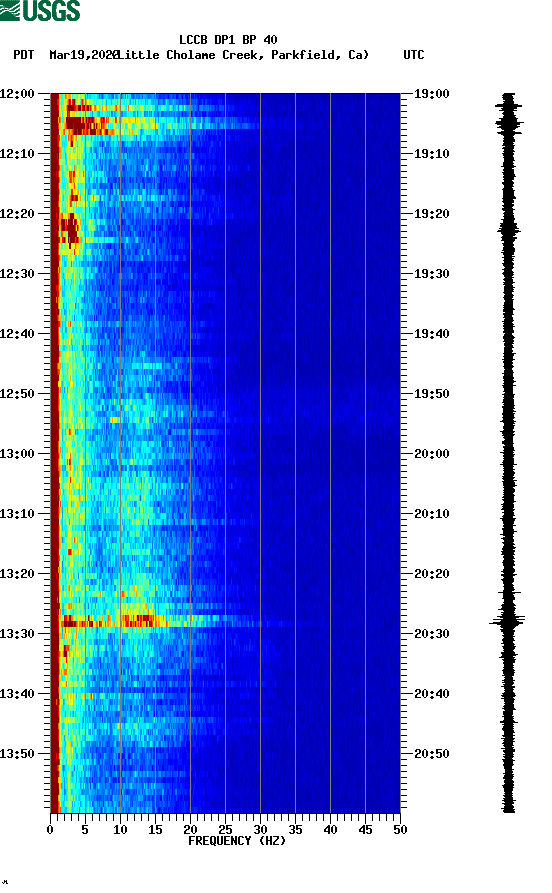
Task: Click the 12:40 PDT time label
Action: tap(17, 333)
